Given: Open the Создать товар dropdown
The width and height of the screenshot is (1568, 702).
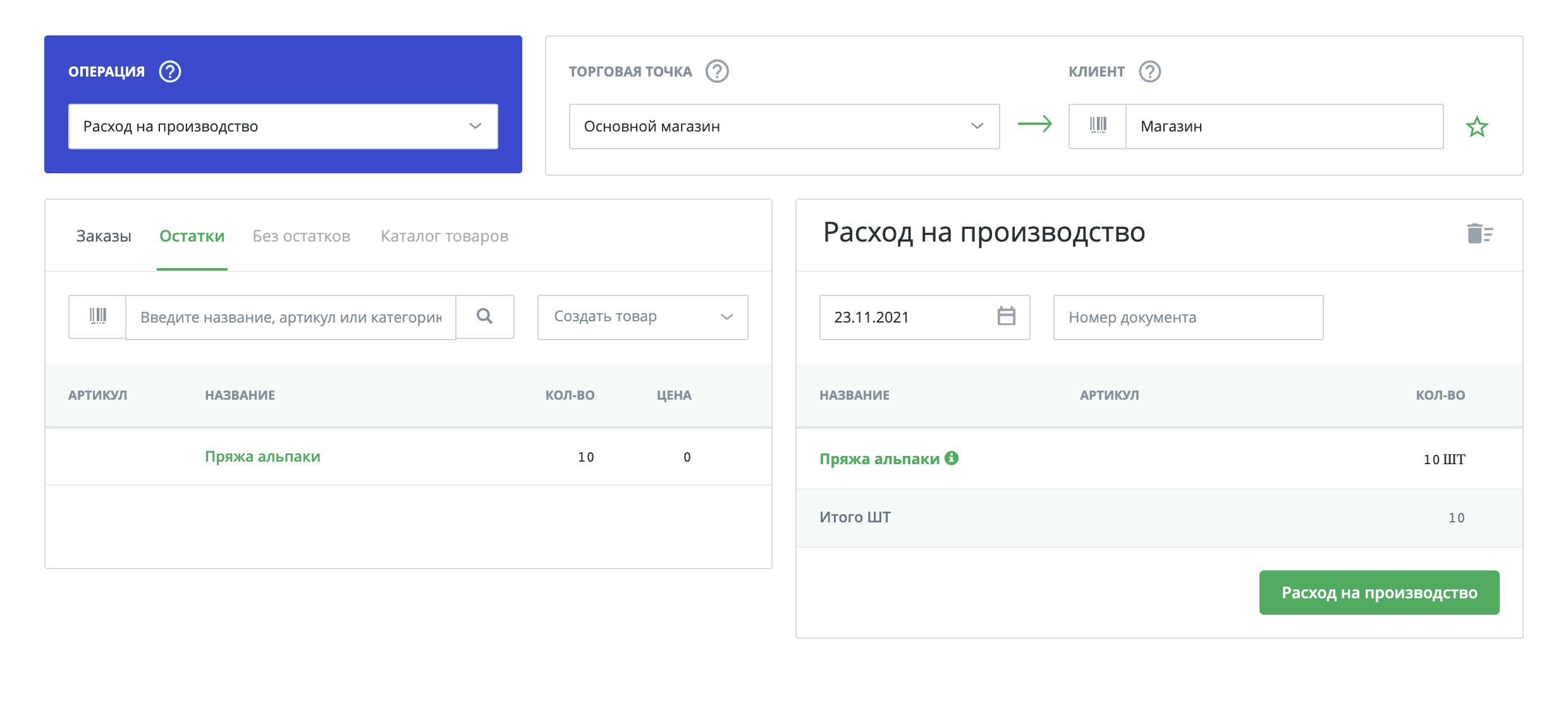Looking at the screenshot, I should [642, 317].
